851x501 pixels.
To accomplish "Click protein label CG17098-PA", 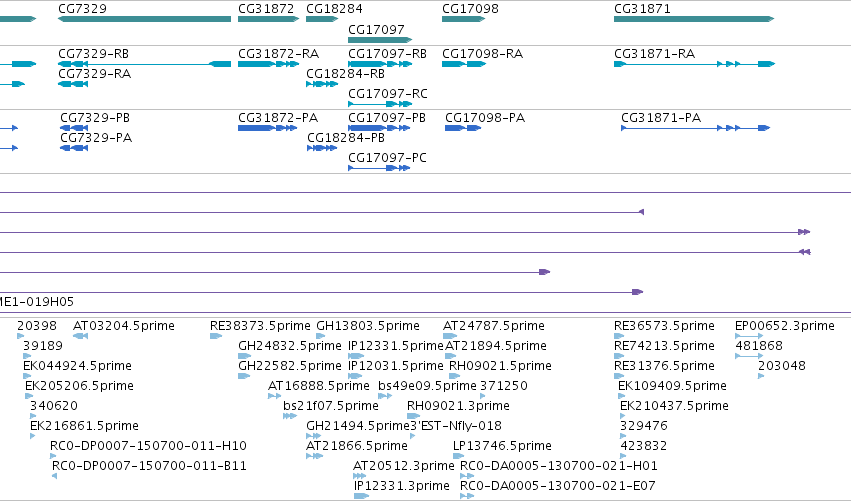I will click(485, 118).
